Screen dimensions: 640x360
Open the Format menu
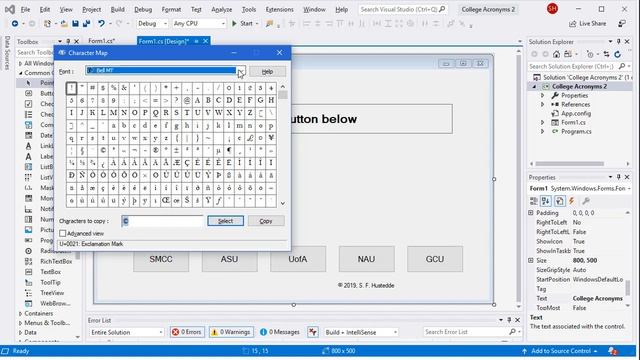click(x=171, y=9)
